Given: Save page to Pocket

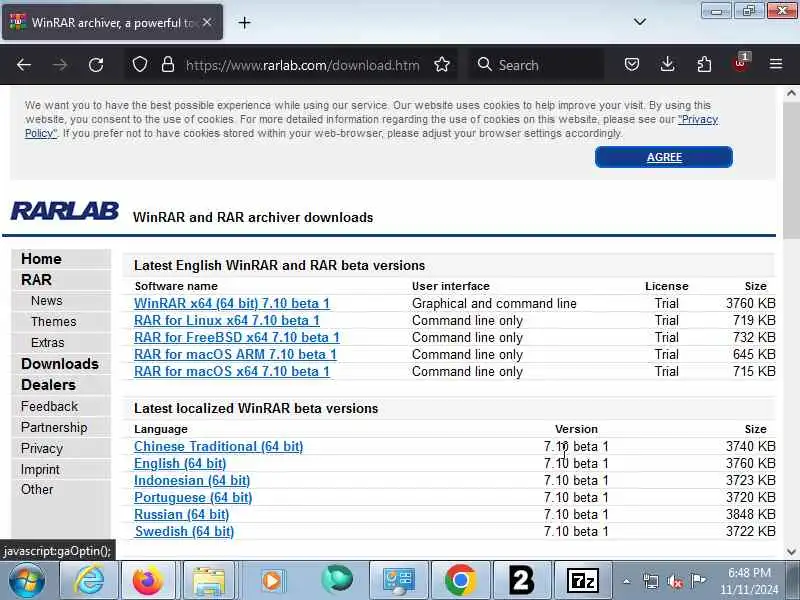Looking at the screenshot, I should (632, 64).
